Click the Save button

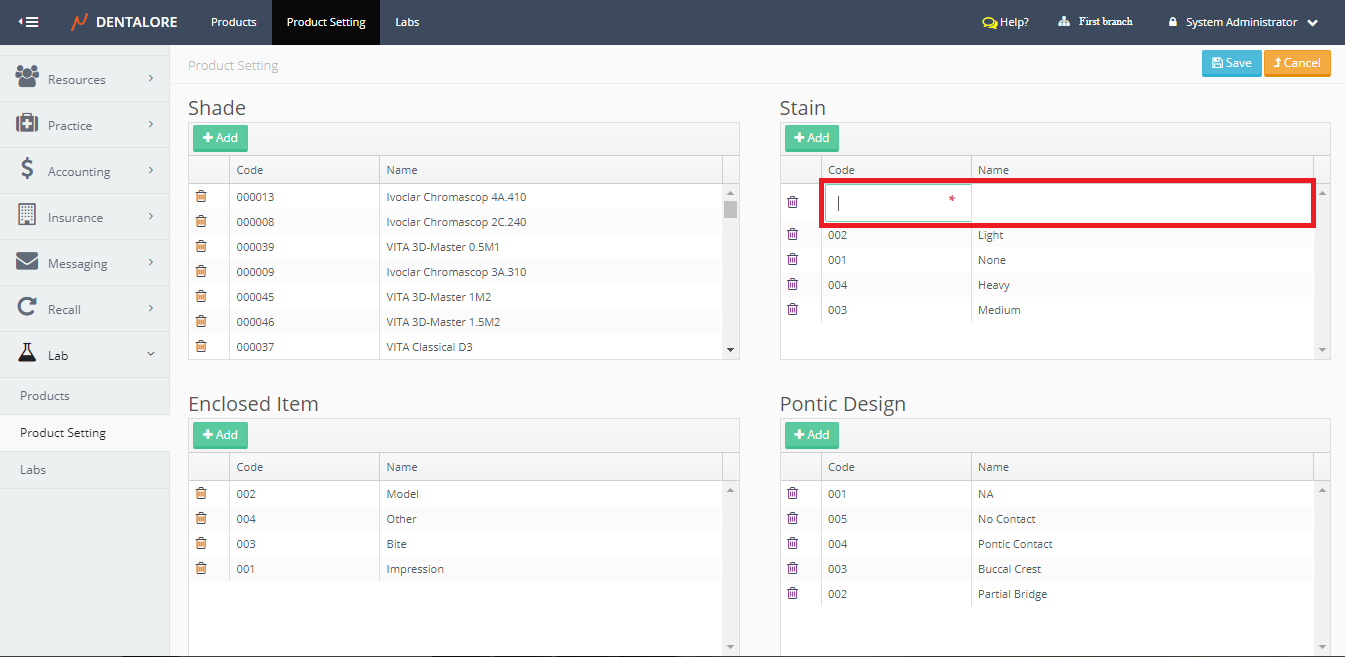[x=1231, y=63]
